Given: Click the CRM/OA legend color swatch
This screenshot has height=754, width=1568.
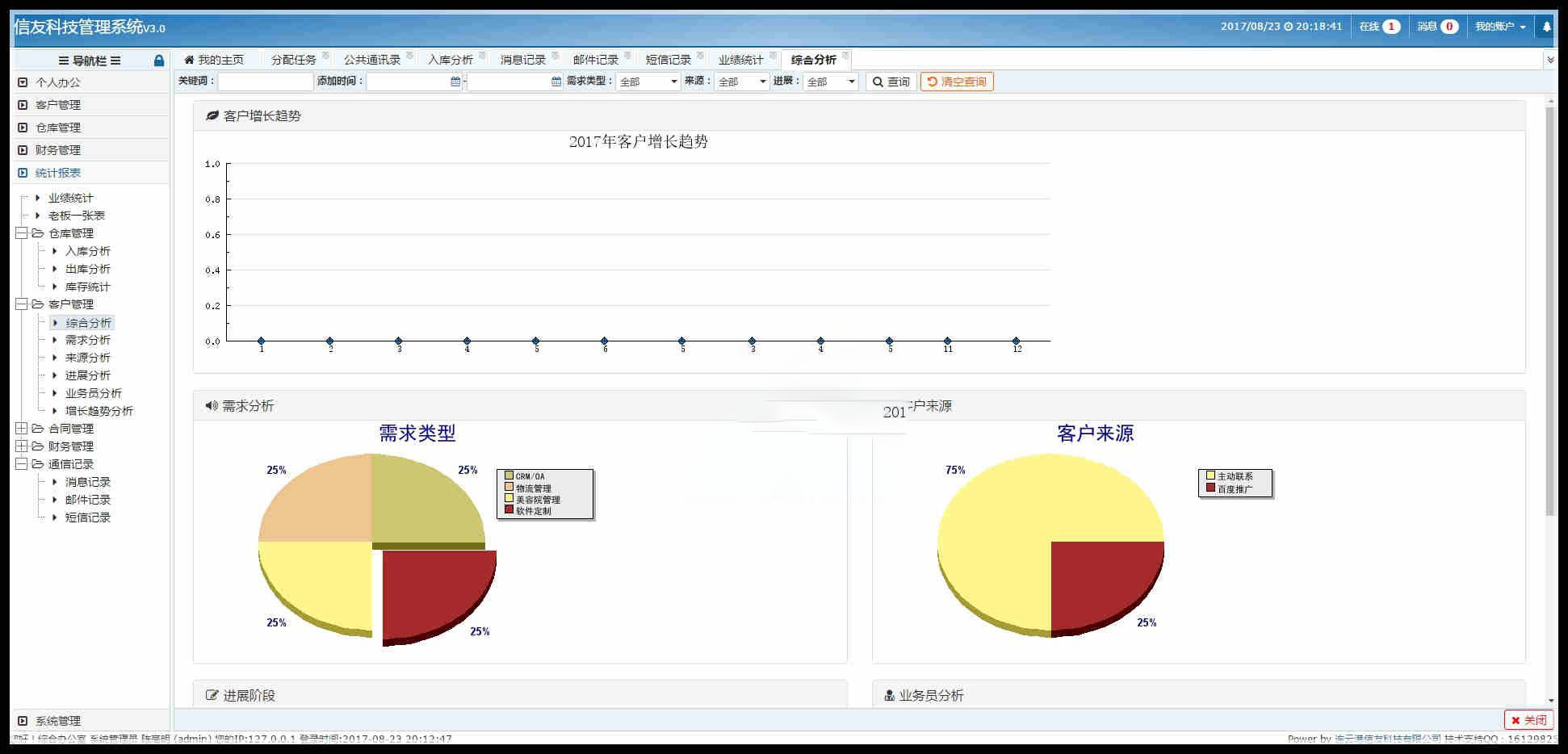Looking at the screenshot, I should 509,475.
